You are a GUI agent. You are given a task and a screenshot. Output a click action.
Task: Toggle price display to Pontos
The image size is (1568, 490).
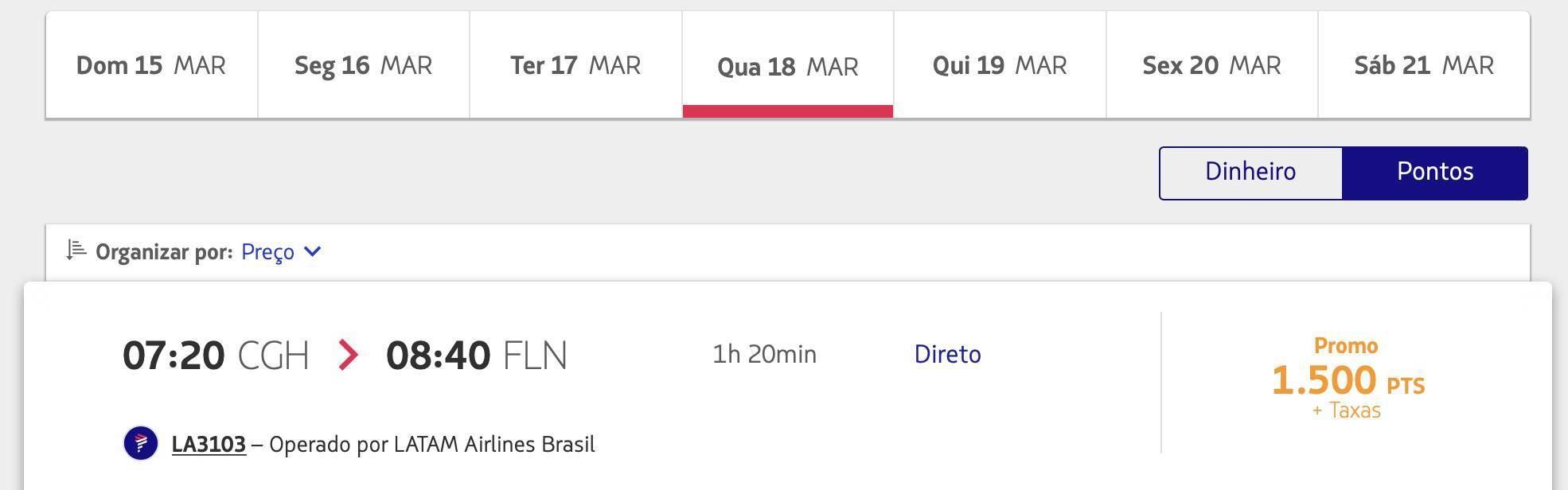[x=1435, y=173]
